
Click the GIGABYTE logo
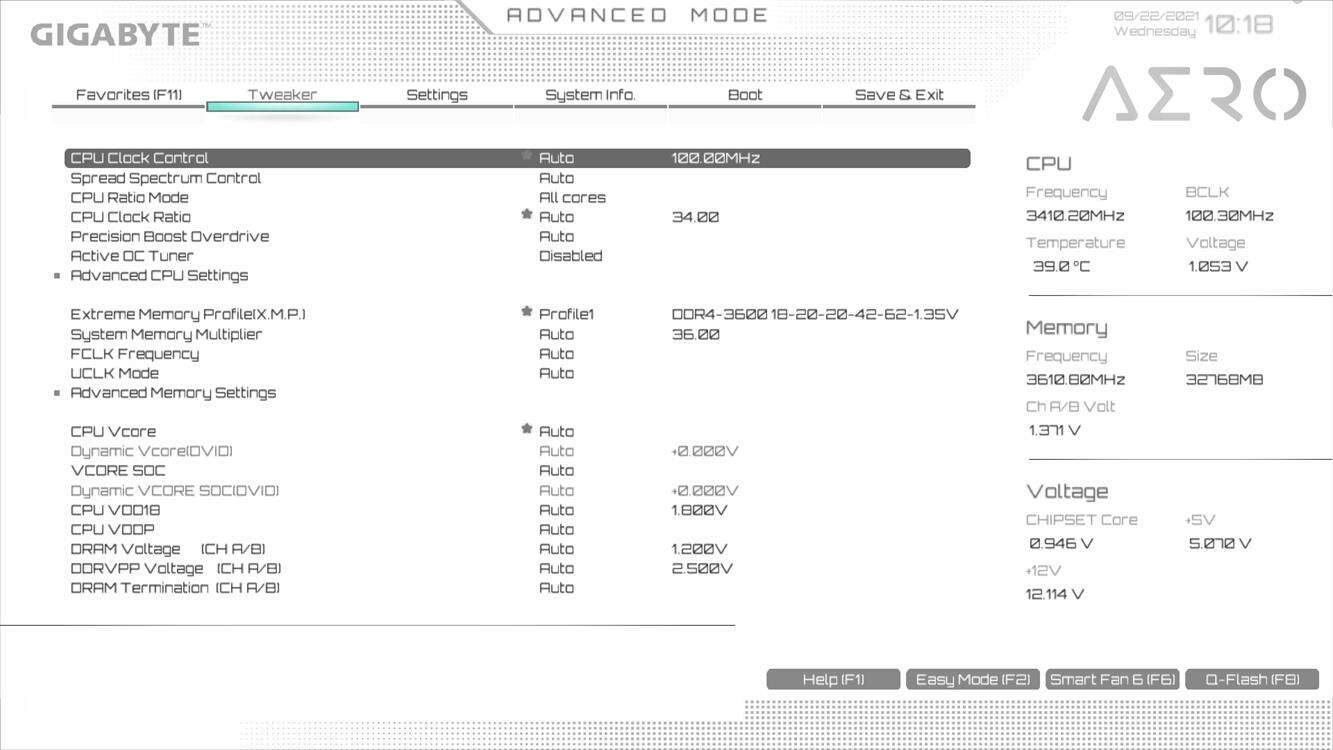click(115, 35)
